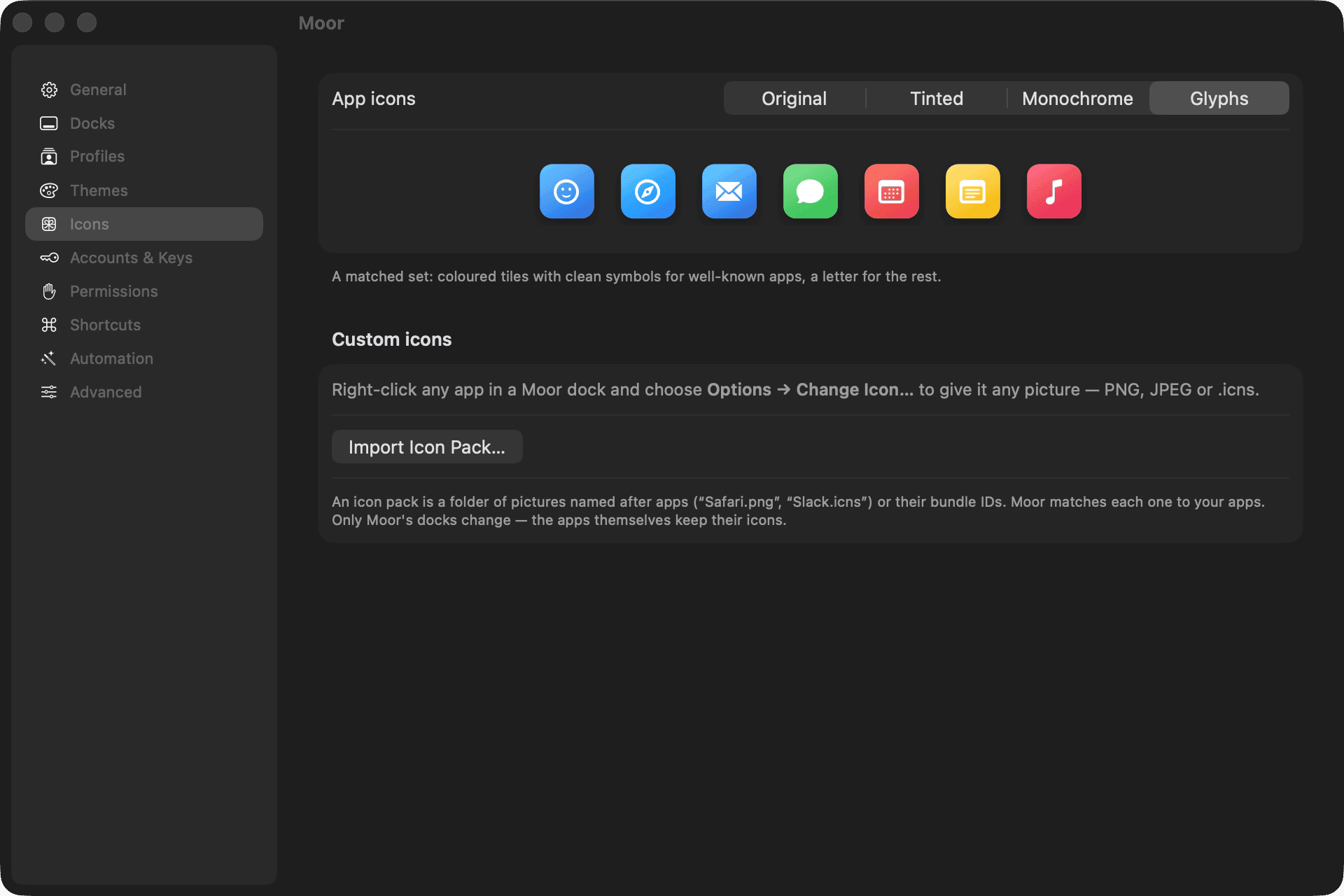Select the Icons row in sidebar
This screenshot has height=896, width=1344.
(144, 224)
